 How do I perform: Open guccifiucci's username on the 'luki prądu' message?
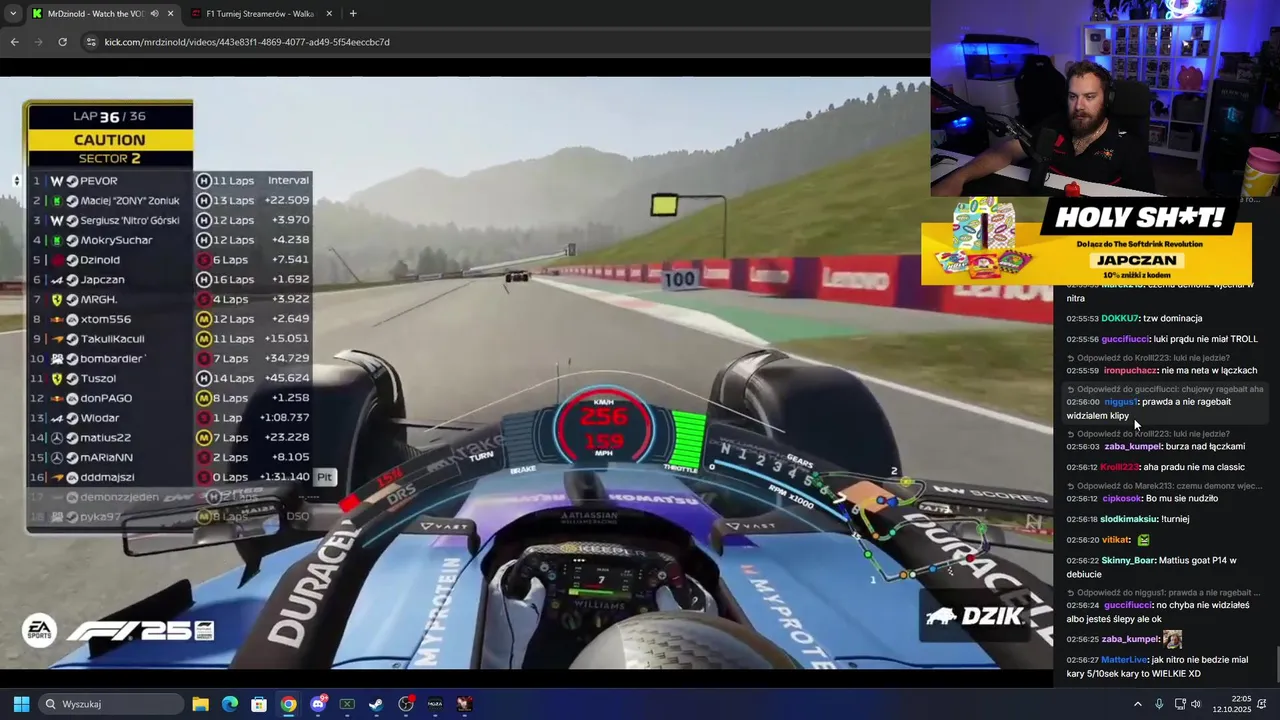pos(1125,339)
